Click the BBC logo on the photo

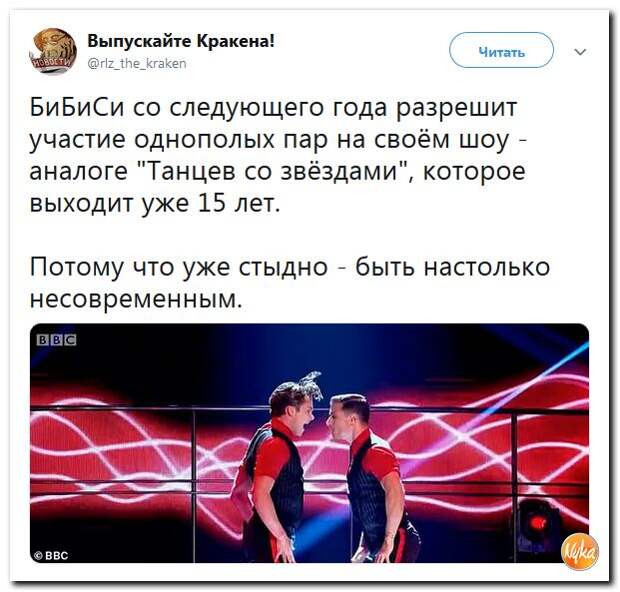[x=56, y=340]
